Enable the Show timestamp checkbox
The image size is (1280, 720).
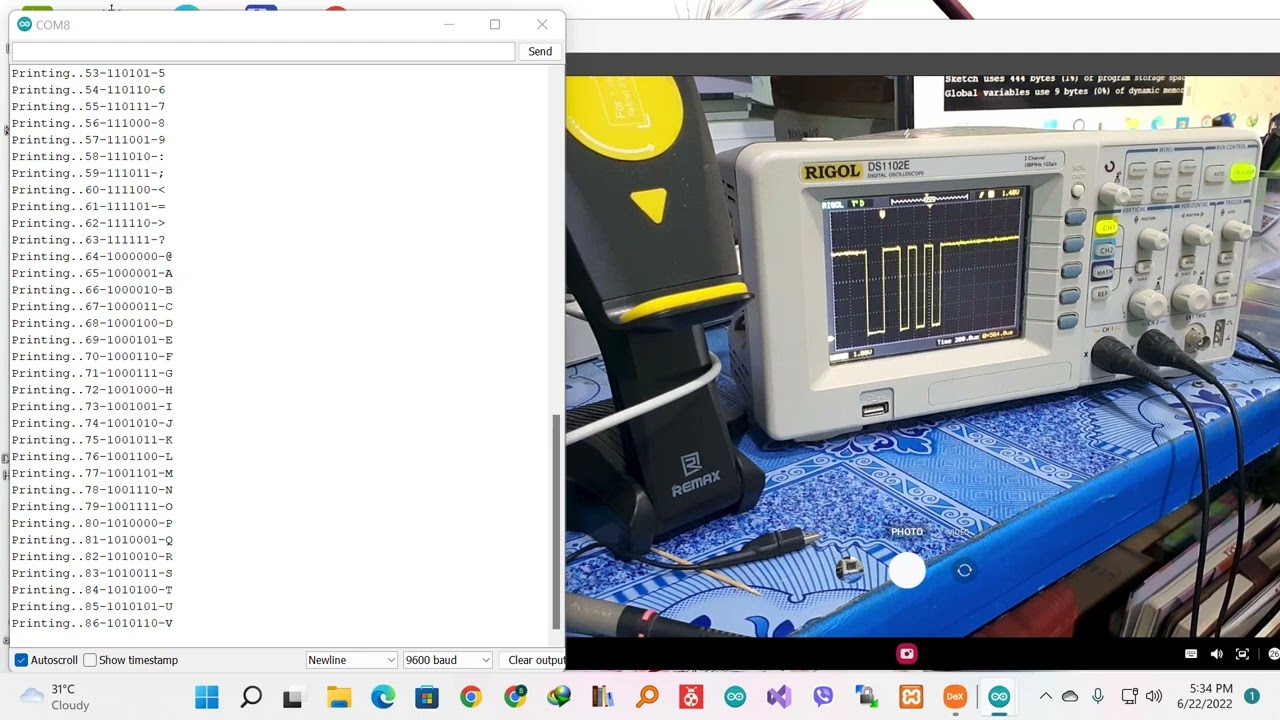90,660
